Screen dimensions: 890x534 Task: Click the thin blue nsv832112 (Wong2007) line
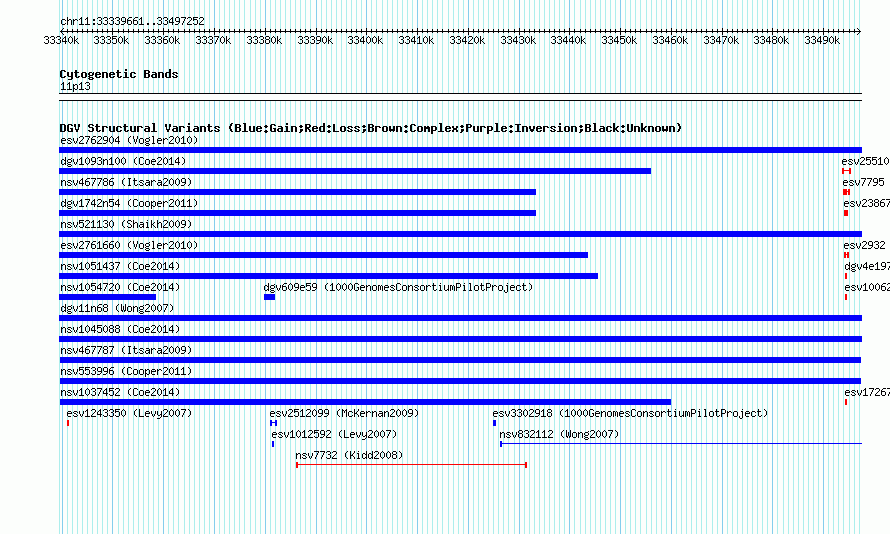[x=681, y=444]
